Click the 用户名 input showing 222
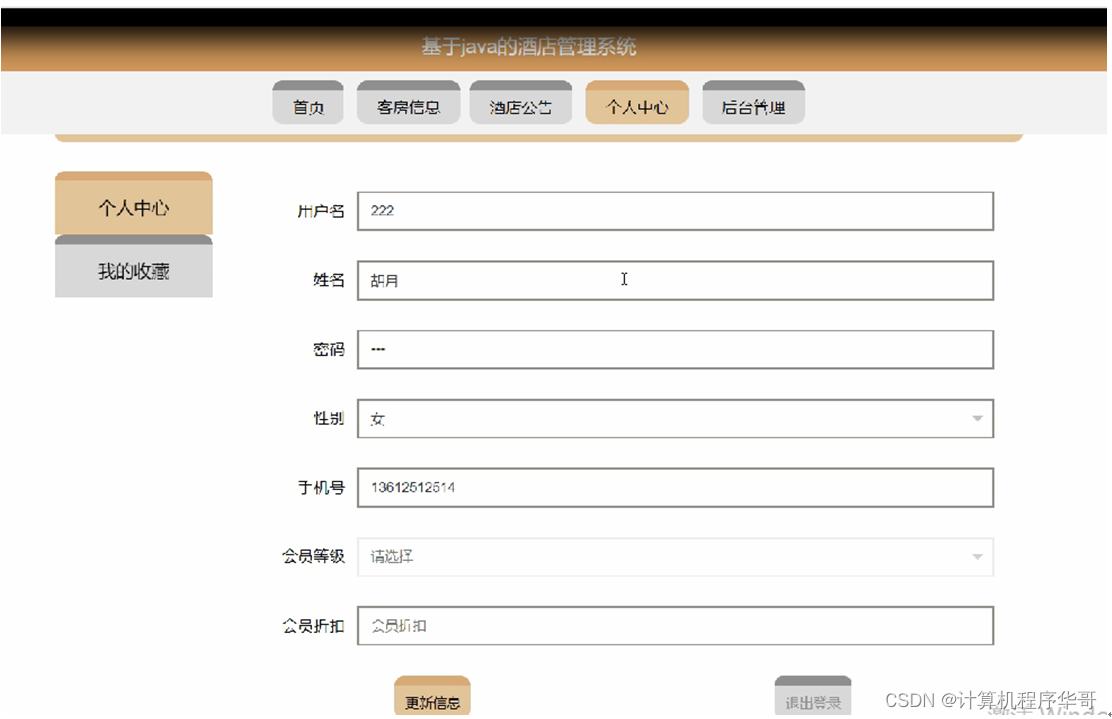Image resolution: width=1112 pixels, height=719 pixels. 675,211
